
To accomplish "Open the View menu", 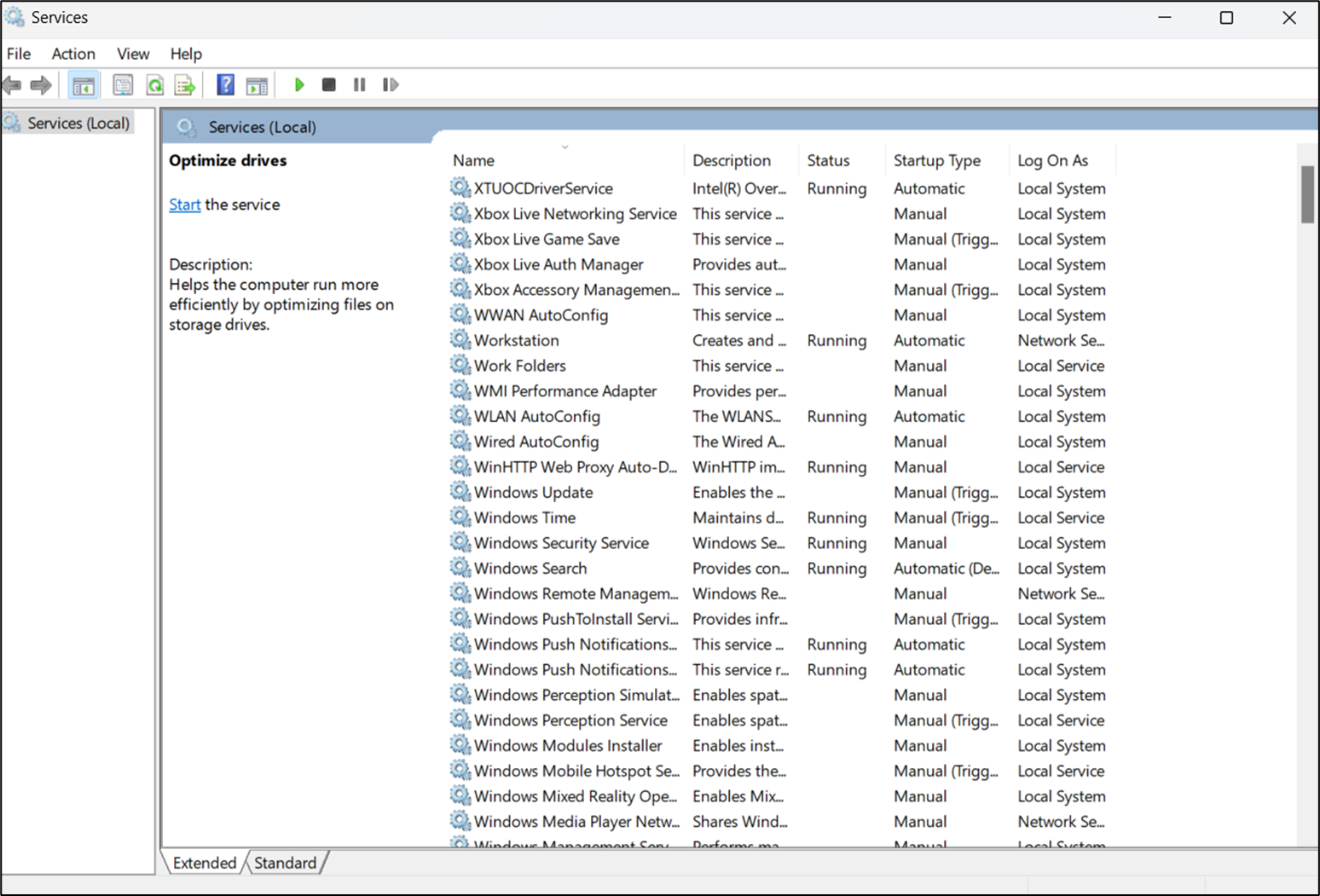I will click(133, 54).
